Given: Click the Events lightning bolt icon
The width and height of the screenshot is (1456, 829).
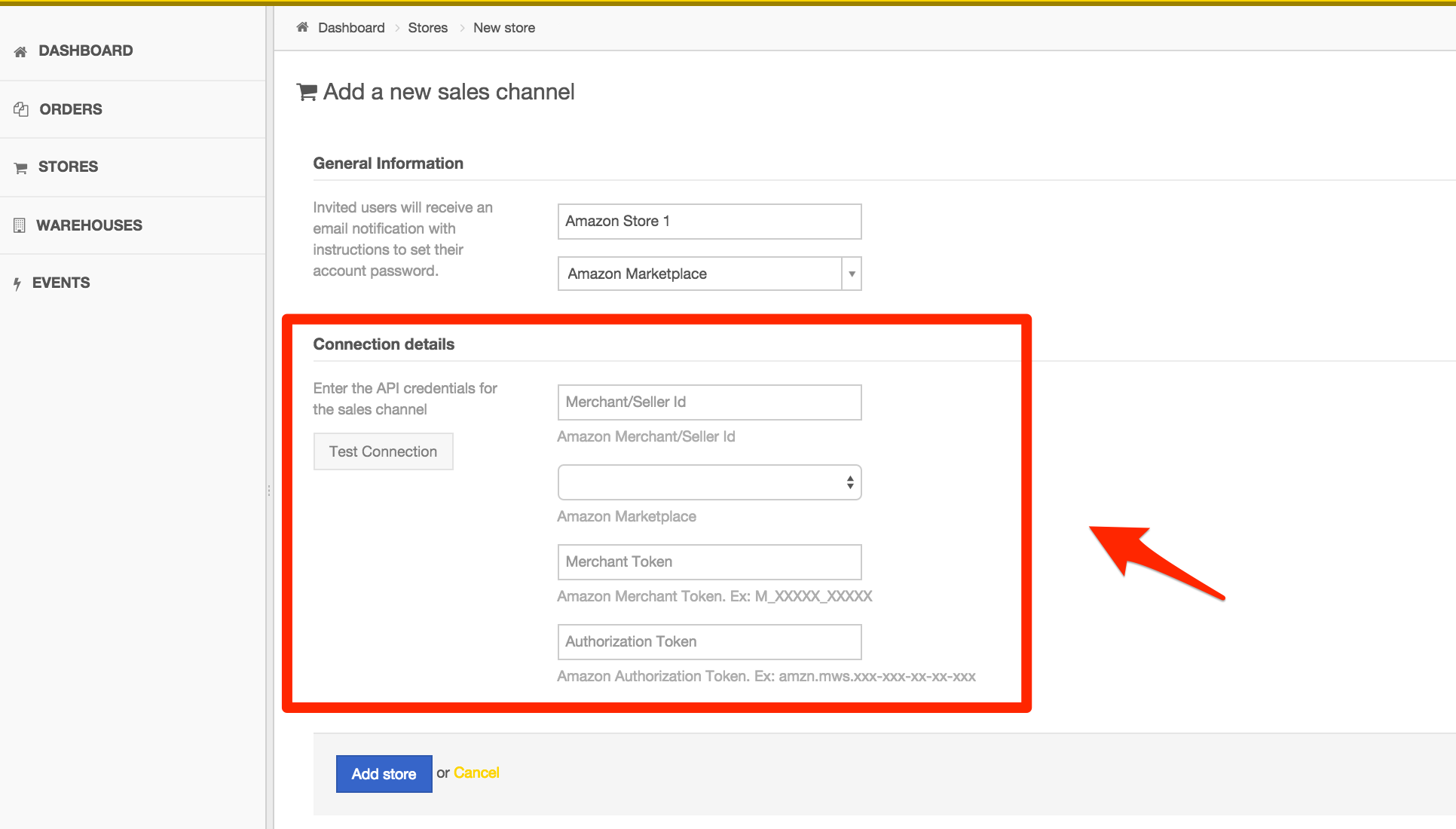Looking at the screenshot, I should click(x=17, y=283).
